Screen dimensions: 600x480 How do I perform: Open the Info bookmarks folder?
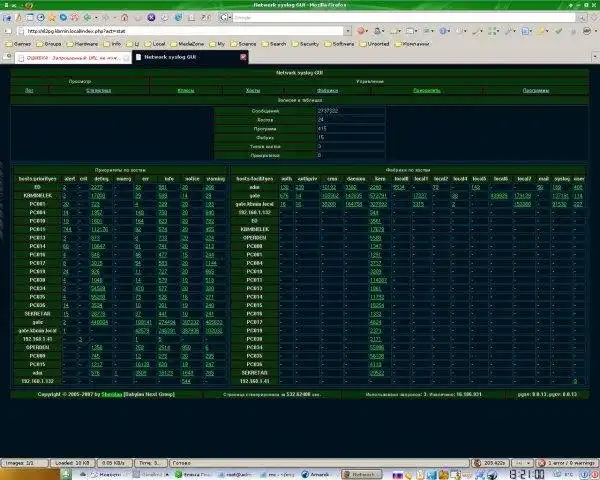[112, 44]
